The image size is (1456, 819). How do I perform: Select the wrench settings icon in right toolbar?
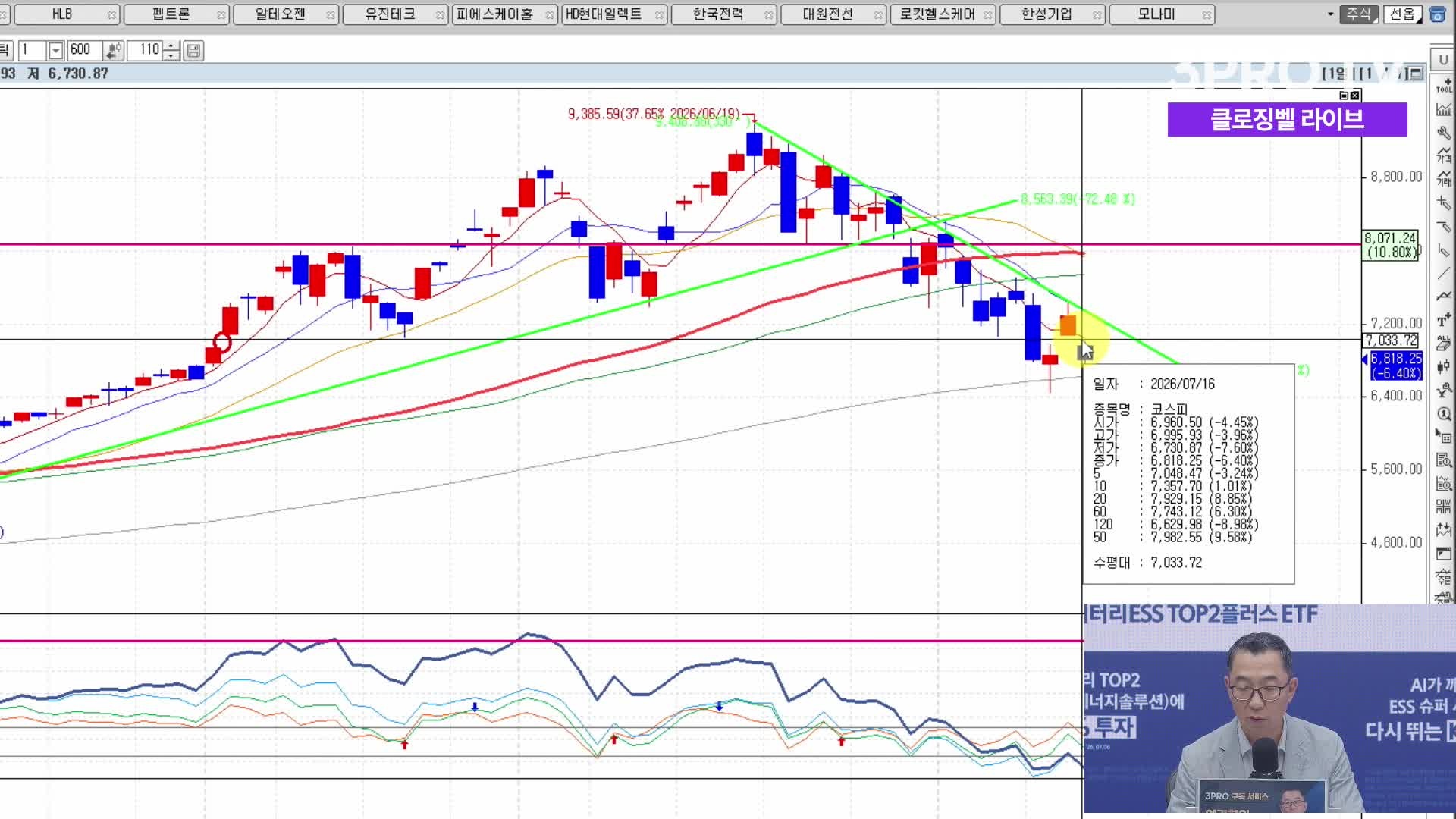[x=1444, y=133]
